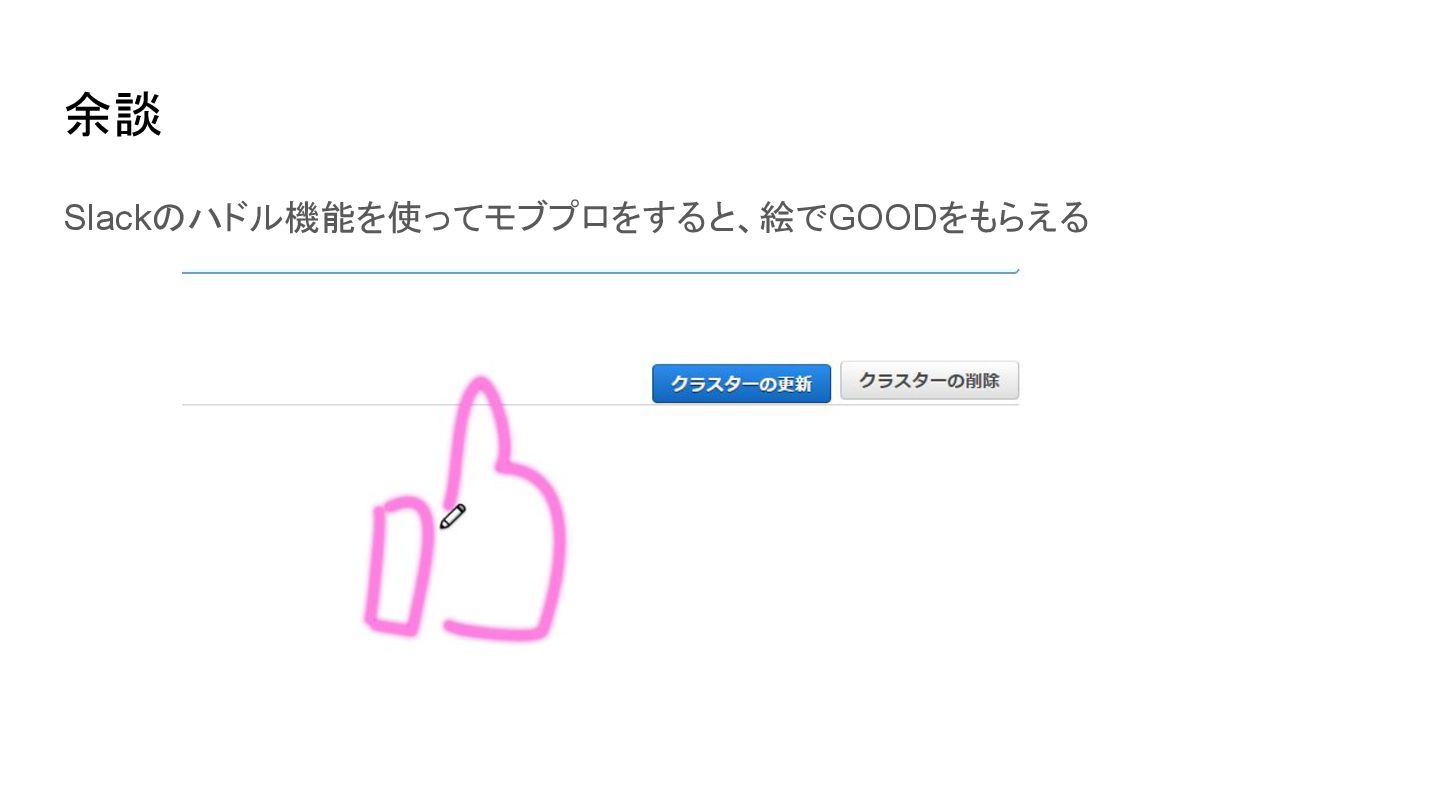Click the word GOOD in the subtitle
The width and height of the screenshot is (1440, 810).
(x=883, y=217)
